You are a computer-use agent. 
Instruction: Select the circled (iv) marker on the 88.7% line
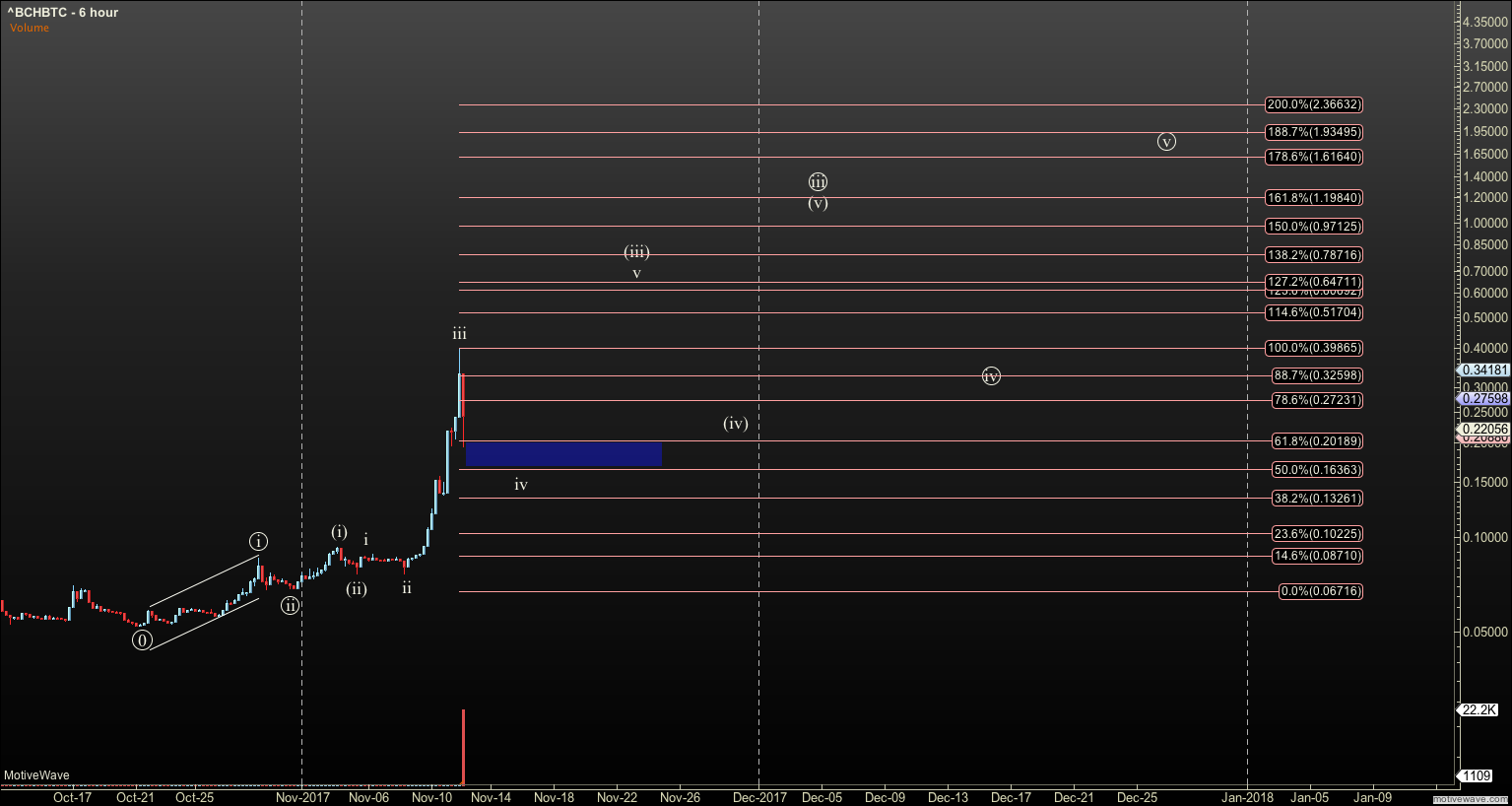click(x=991, y=376)
